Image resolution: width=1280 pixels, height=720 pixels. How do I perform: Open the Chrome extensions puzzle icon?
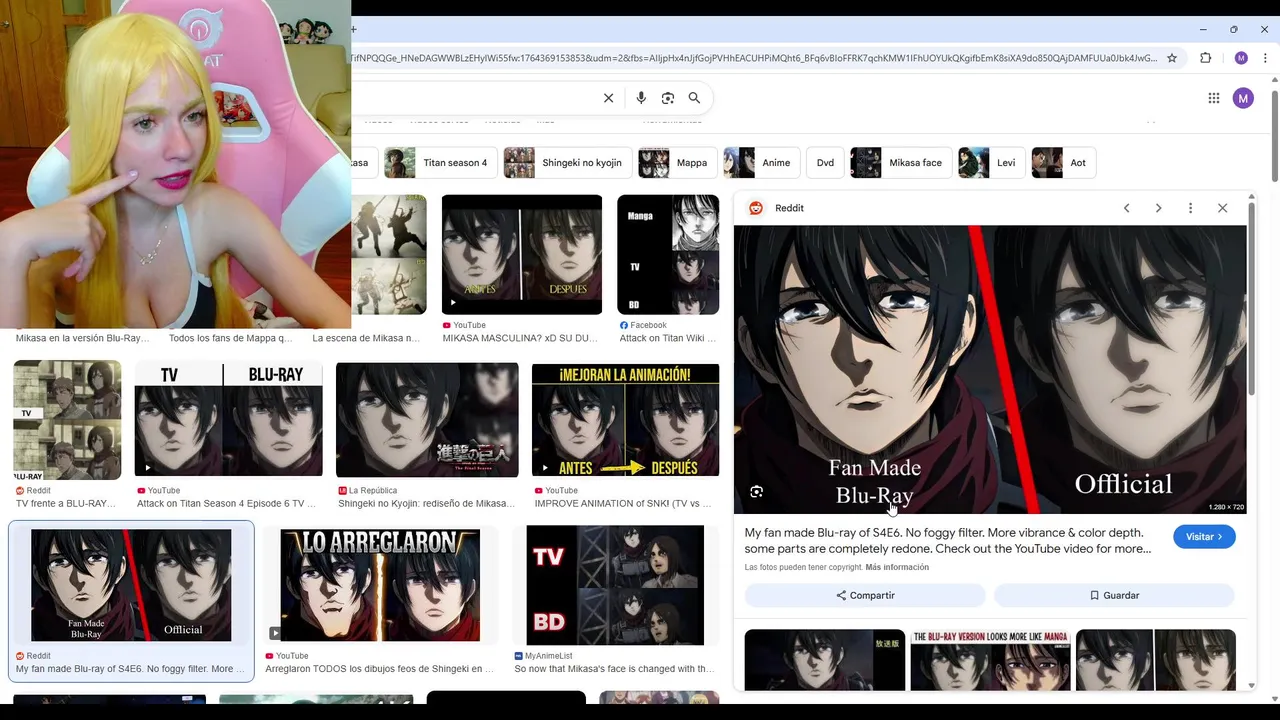click(x=1205, y=58)
